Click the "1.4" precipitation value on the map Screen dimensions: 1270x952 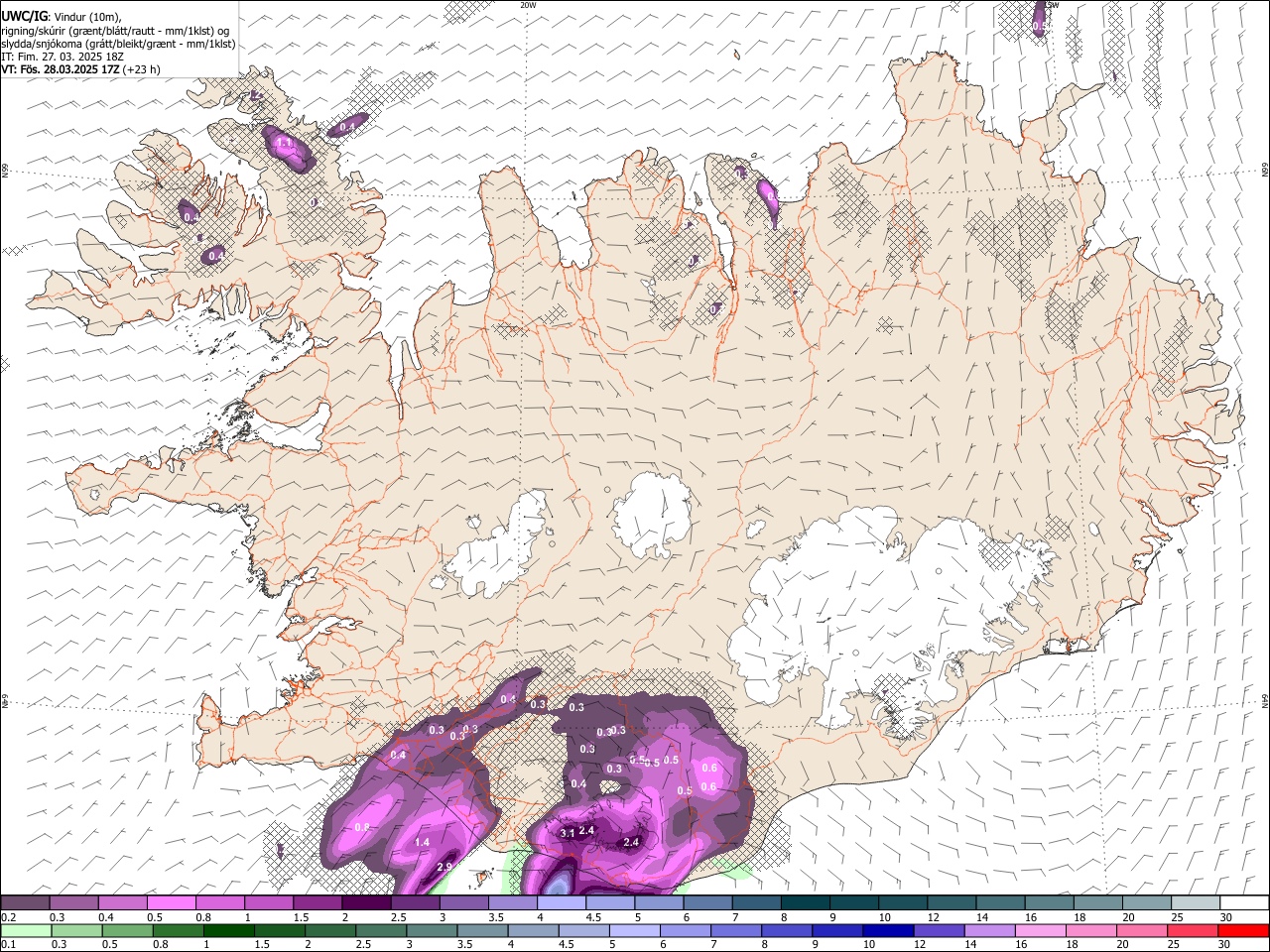point(422,842)
